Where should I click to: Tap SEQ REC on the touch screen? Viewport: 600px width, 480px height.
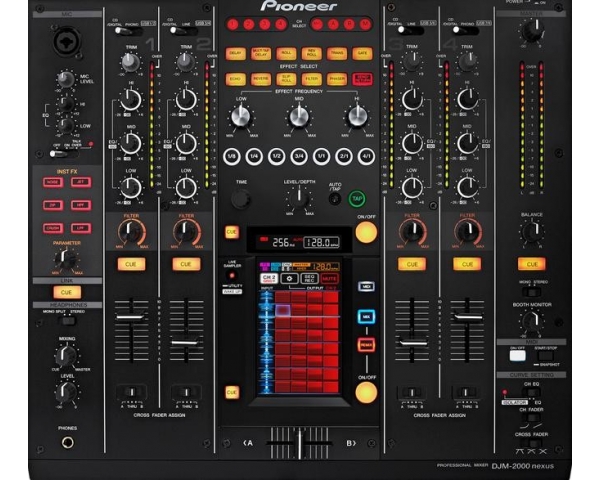point(309,278)
